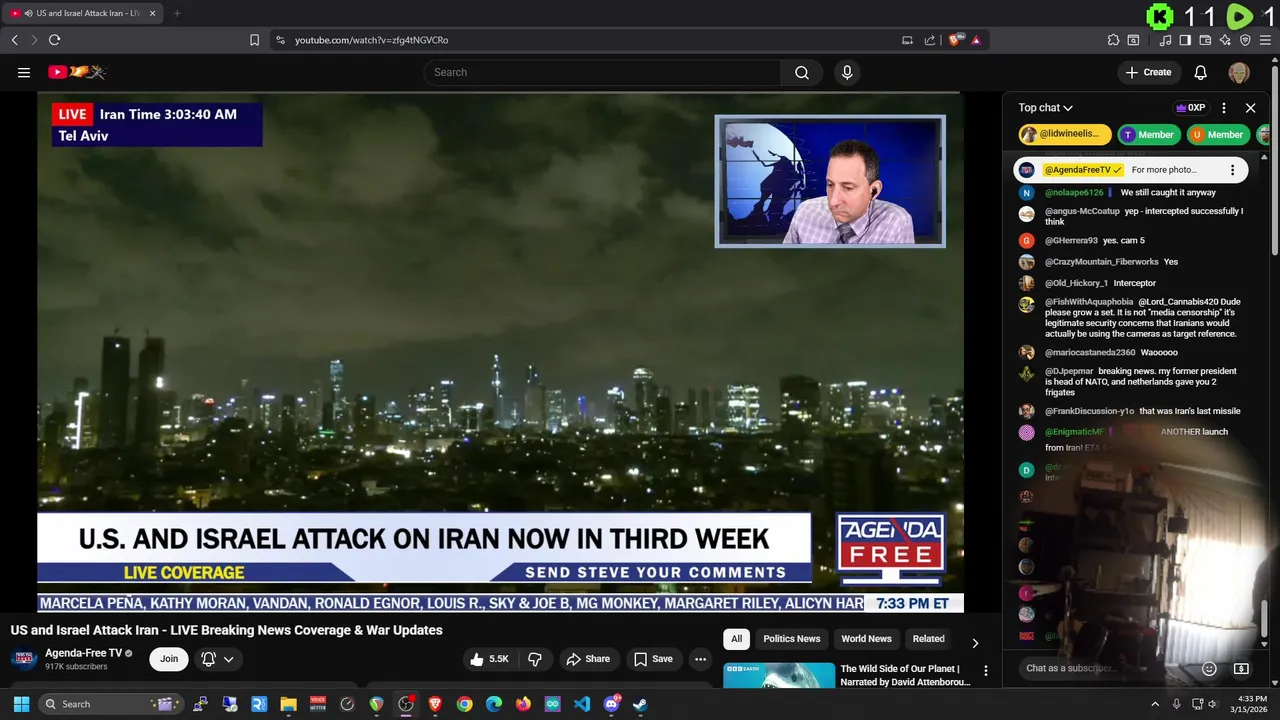Open the YouTube hamburger guide menu
The height and width of the screenshot is (720, 1280).
tap(24, 72)
